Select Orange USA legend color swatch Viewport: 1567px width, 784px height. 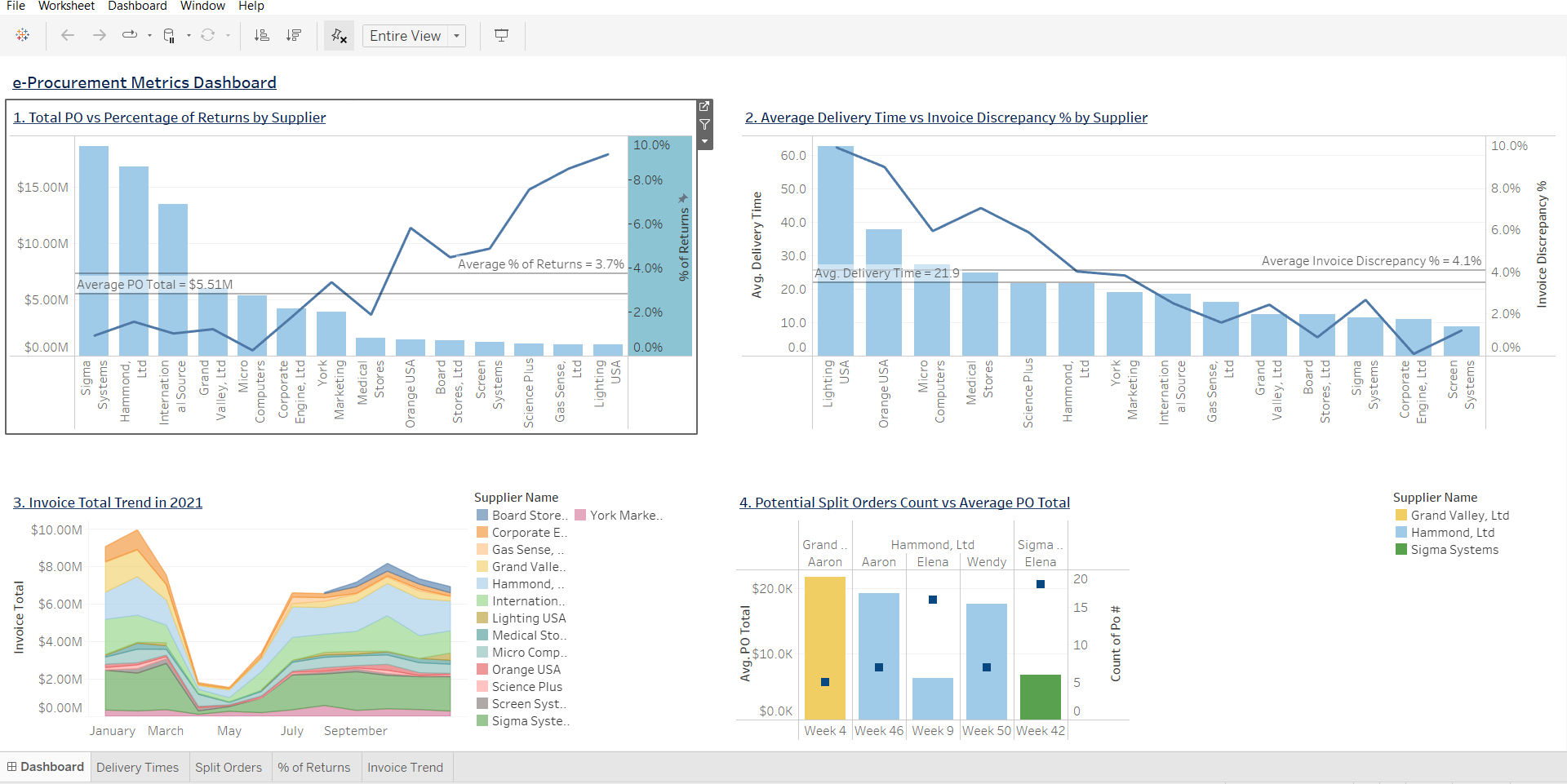482,670
